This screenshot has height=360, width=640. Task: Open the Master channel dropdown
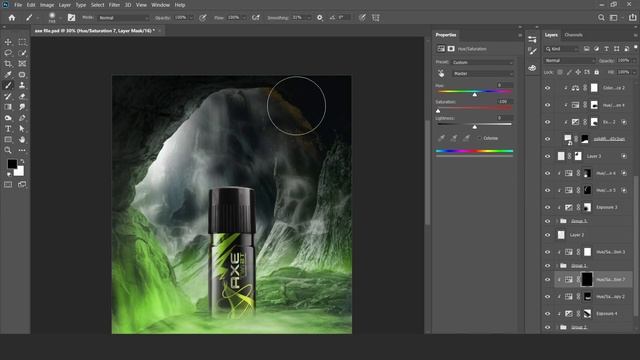coord(482,73)
